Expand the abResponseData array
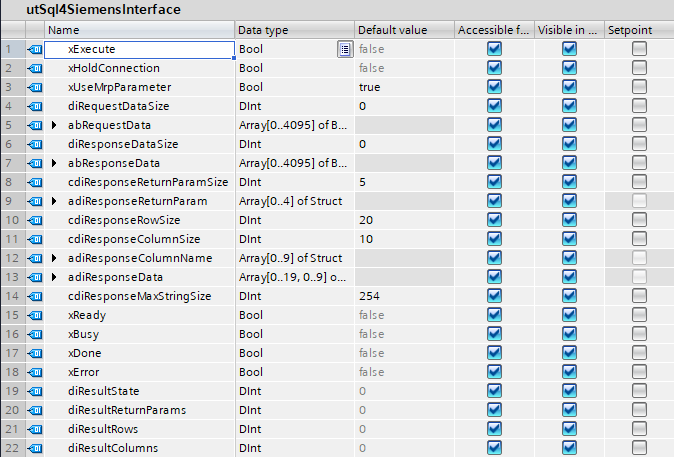 (54, 163)
